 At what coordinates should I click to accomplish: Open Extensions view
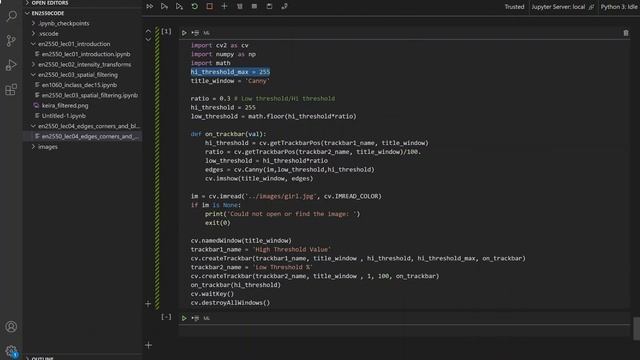tap(11, 89)
